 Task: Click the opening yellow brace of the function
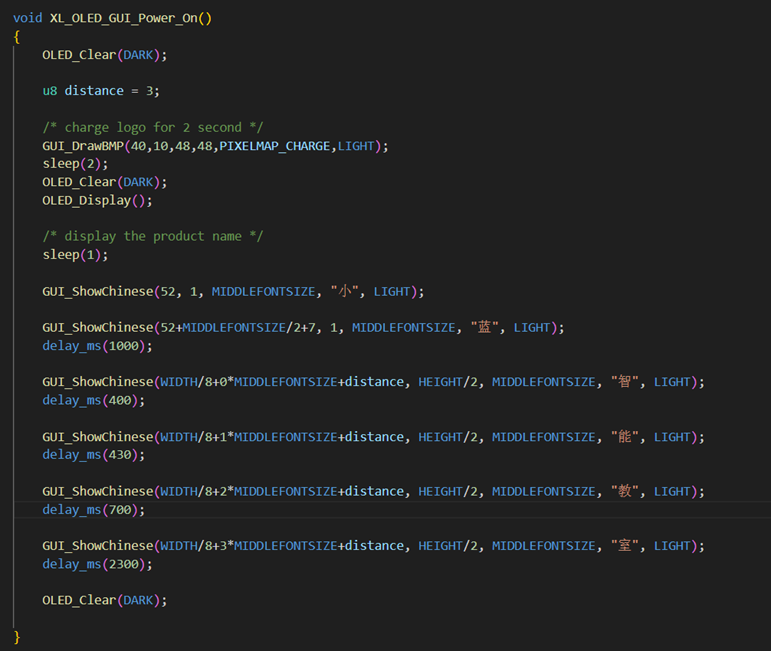click(x=17, y=37)
